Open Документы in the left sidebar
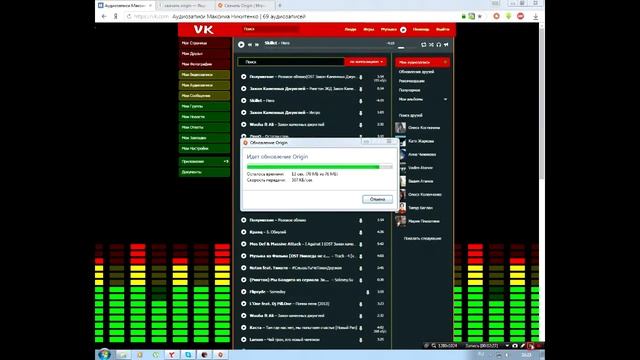The height and width of the screenshot is (360, 640). pos(204,172)
